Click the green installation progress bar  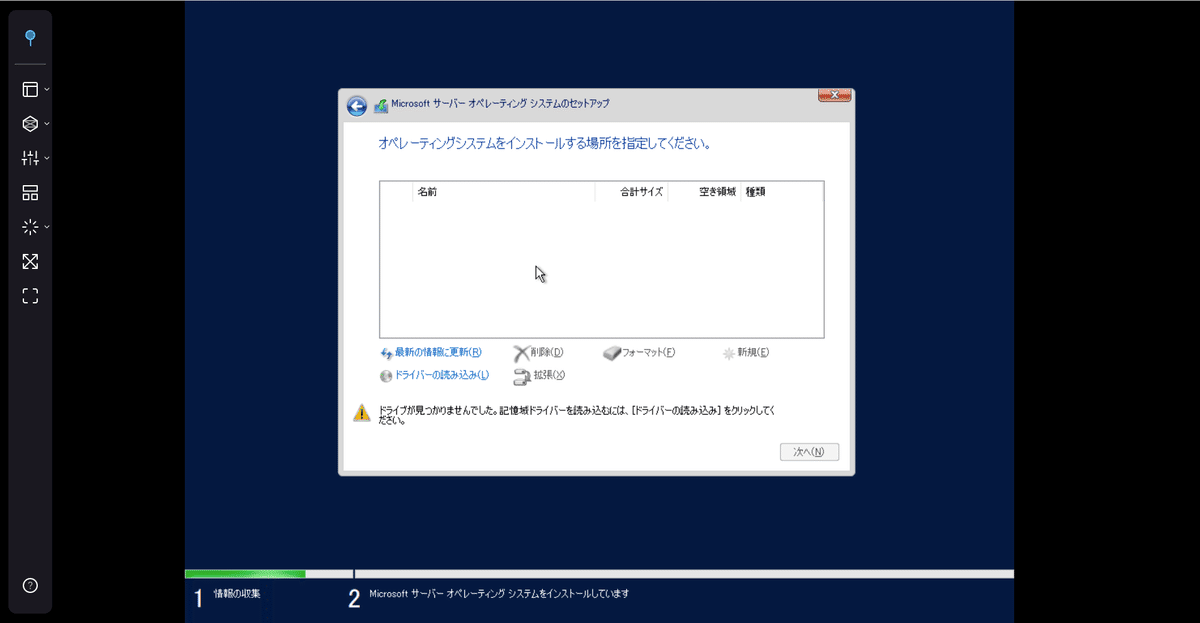pos(245,574)
